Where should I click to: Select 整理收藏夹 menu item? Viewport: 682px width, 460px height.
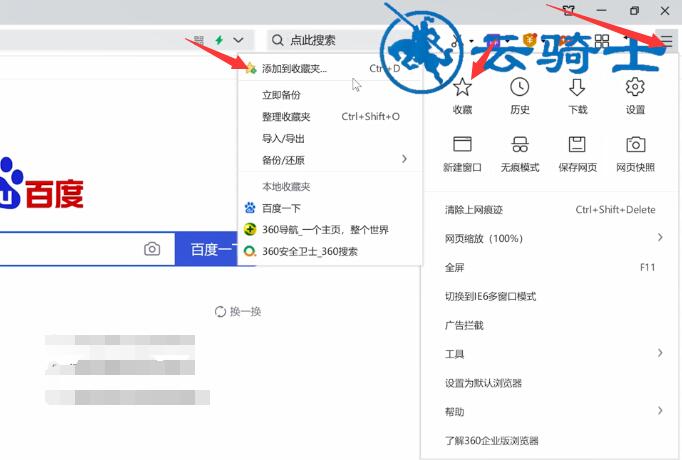pyautogui.click(x=330, y=117)
